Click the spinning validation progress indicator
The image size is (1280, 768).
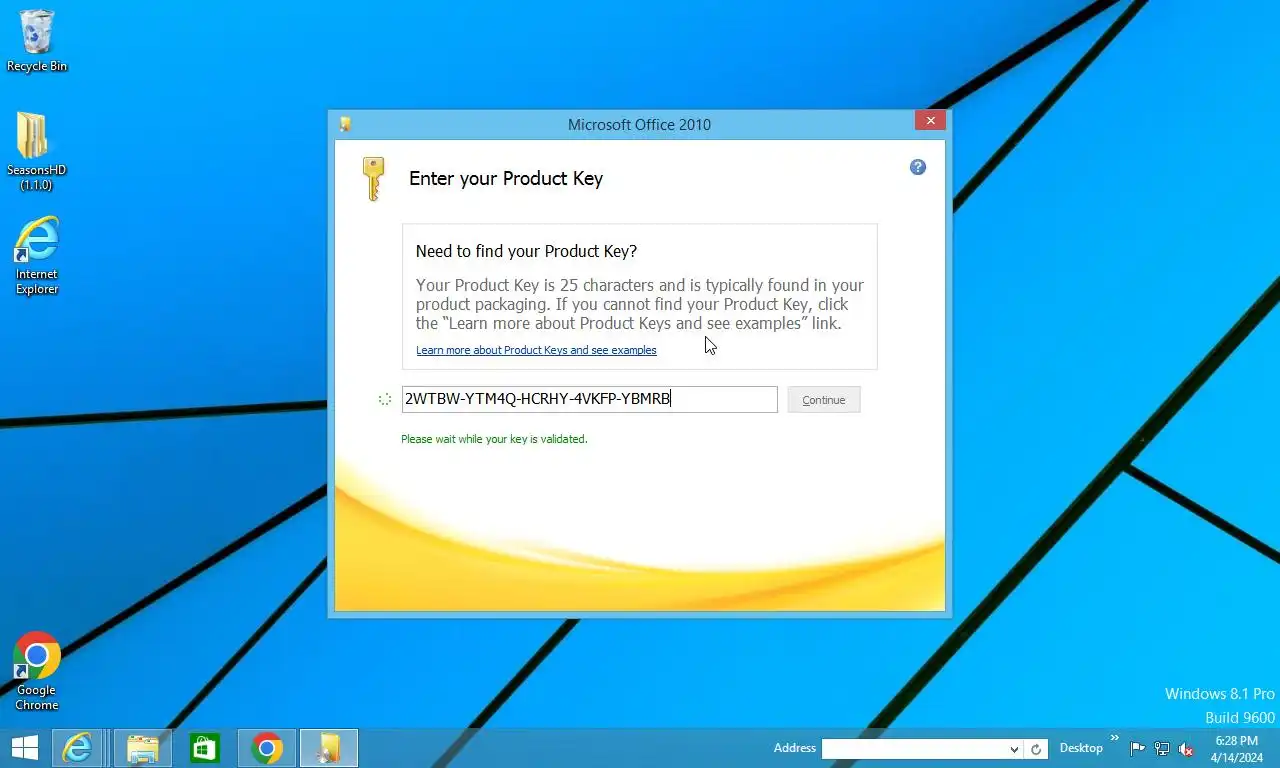(x=384, y=399)
